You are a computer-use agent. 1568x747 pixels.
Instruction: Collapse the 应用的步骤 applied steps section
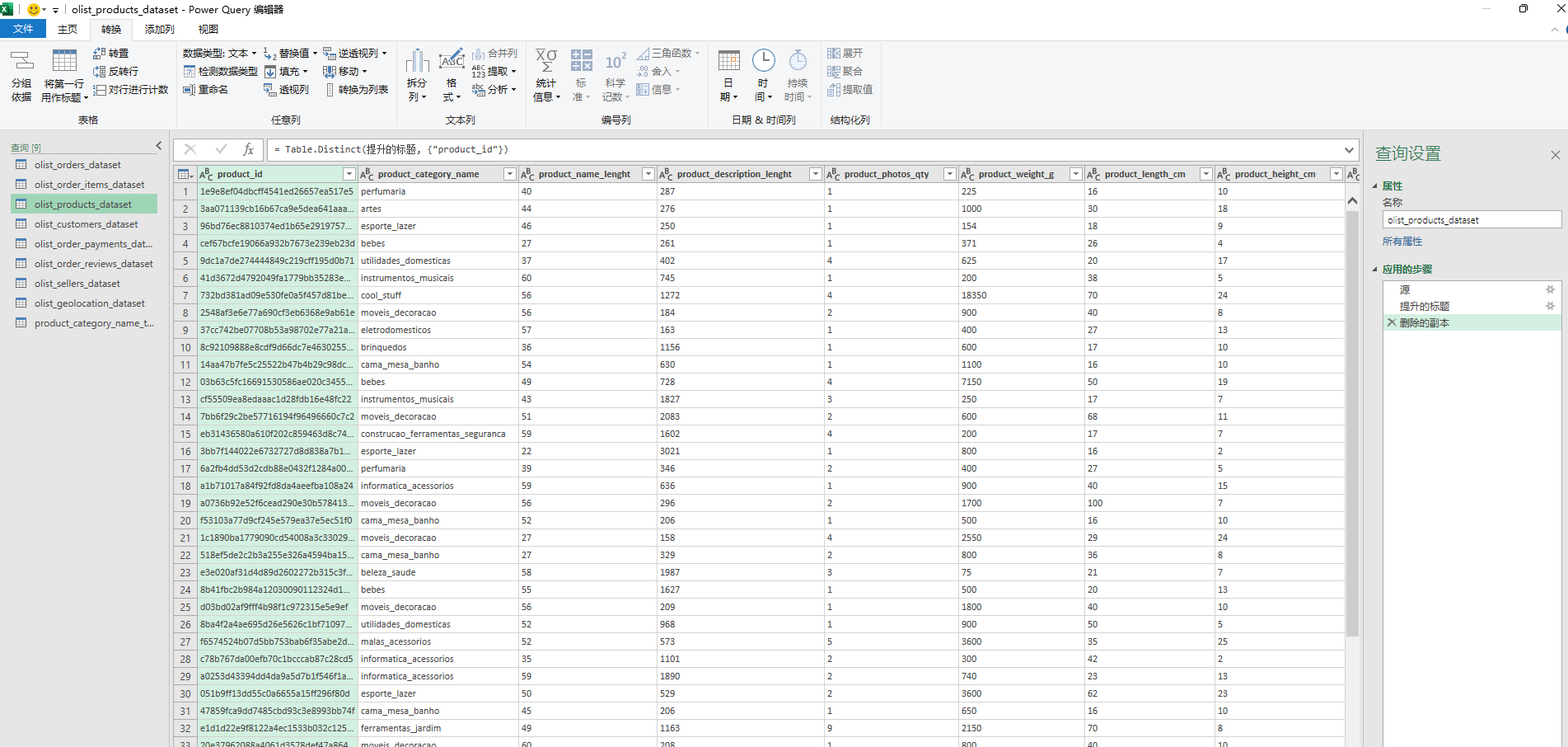pos(1375,270)
